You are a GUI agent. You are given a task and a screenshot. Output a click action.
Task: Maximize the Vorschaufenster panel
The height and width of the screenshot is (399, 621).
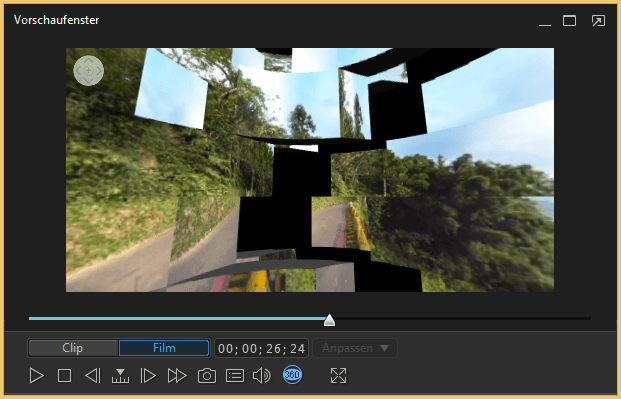pyautogui.click(x=570, y=21)
